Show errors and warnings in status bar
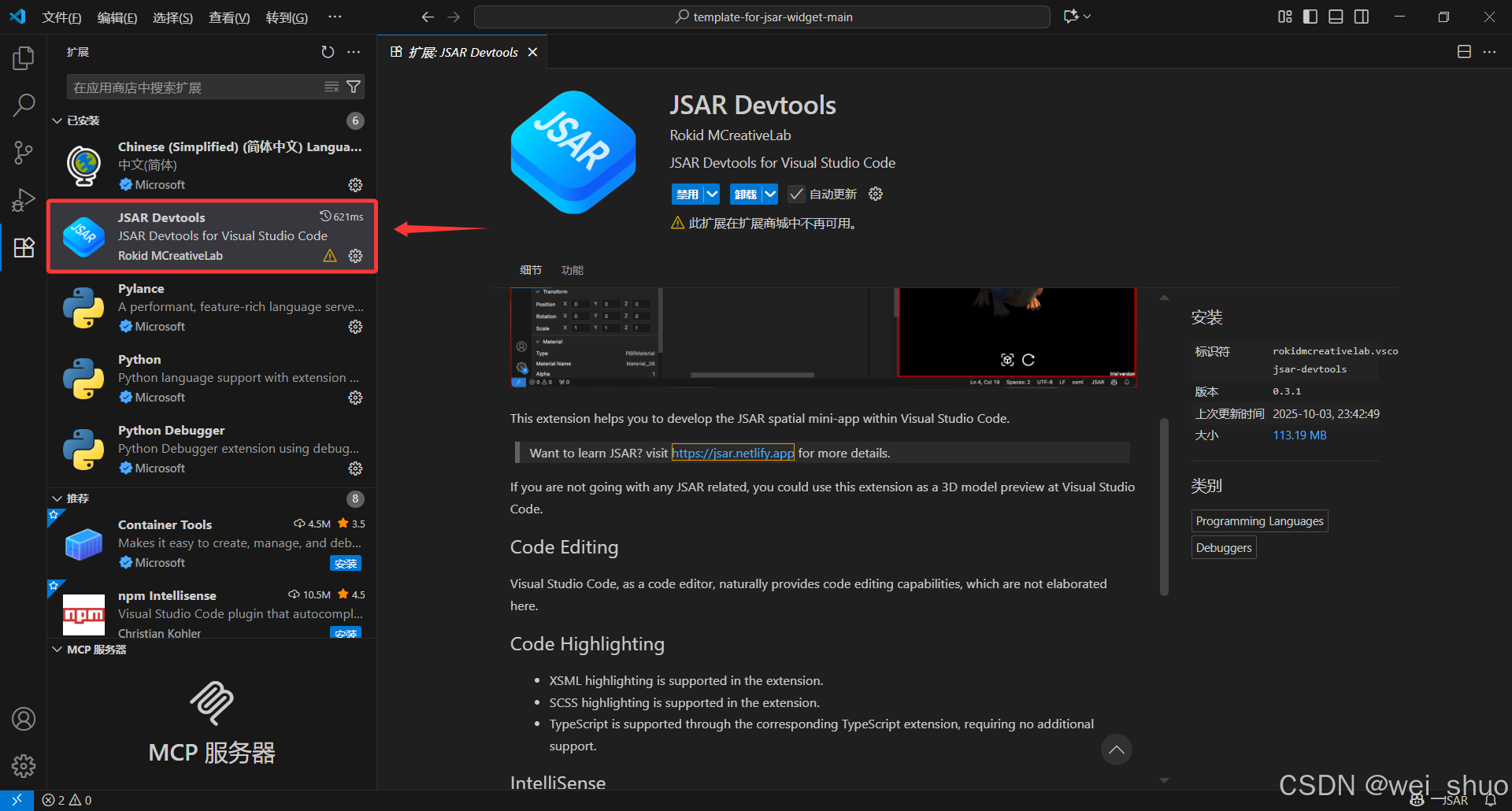Screen dimensions: 1512x811 [67, 800]
